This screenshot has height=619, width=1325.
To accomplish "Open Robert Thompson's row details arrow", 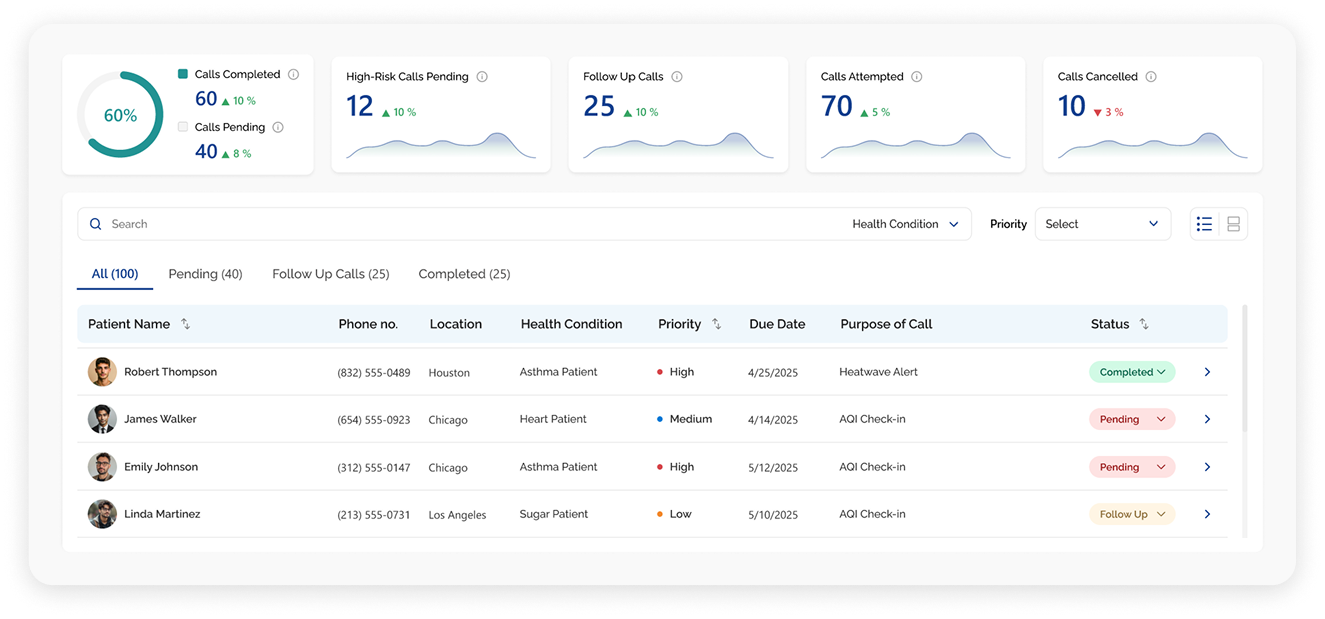I will tap(1207, 372).
